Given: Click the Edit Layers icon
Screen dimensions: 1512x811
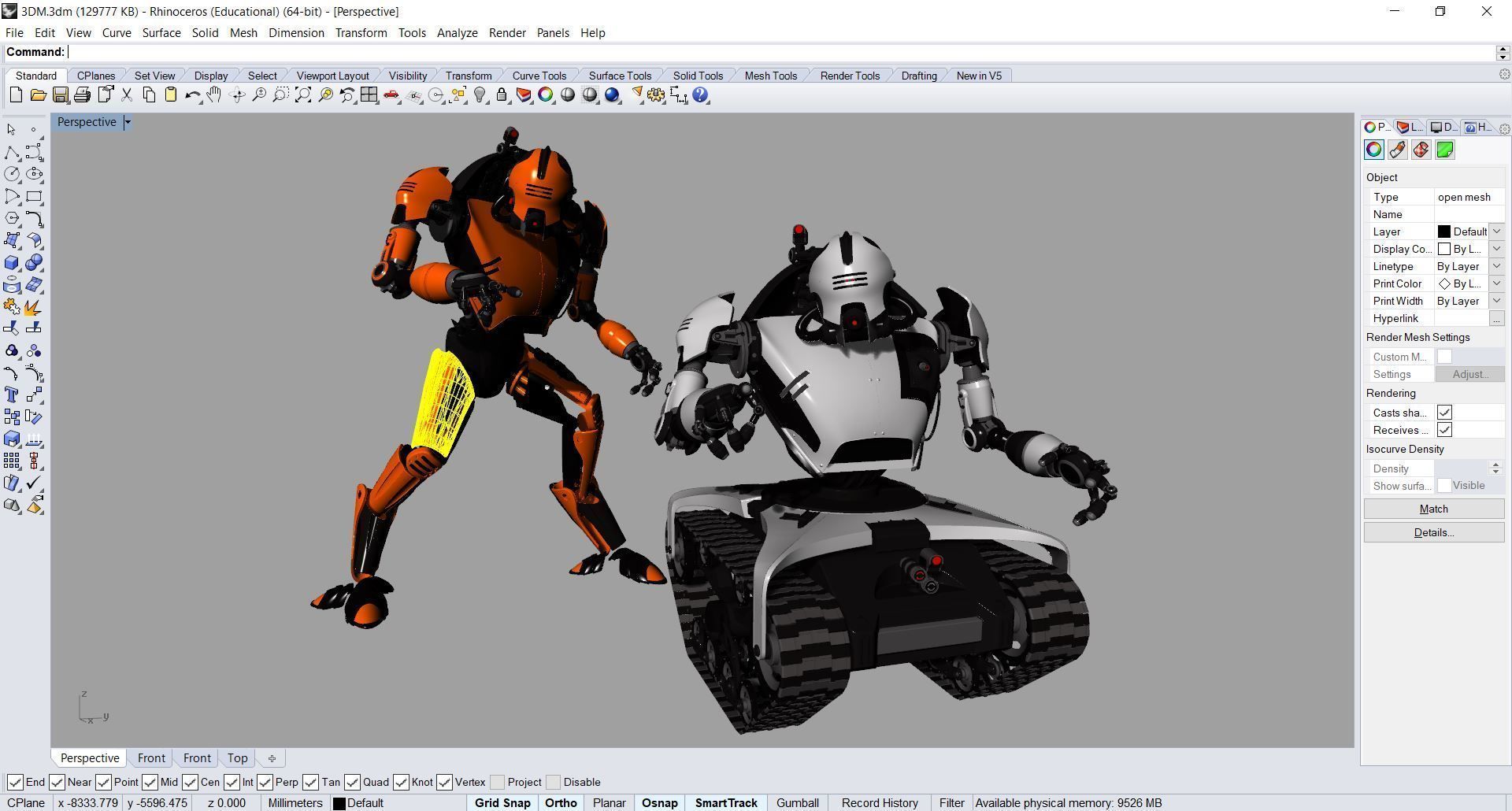Looking at the screenshot, I should point(524,95).
